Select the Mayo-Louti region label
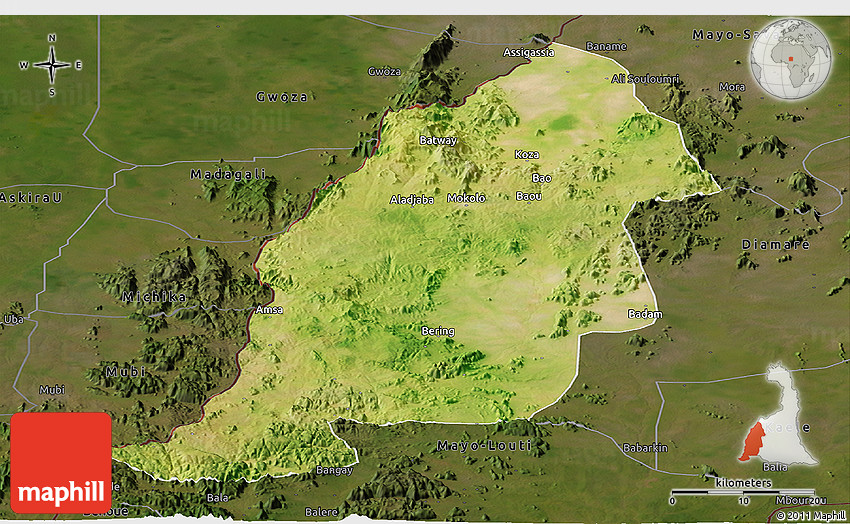This screenshot has height=524, width=850. 477,444
